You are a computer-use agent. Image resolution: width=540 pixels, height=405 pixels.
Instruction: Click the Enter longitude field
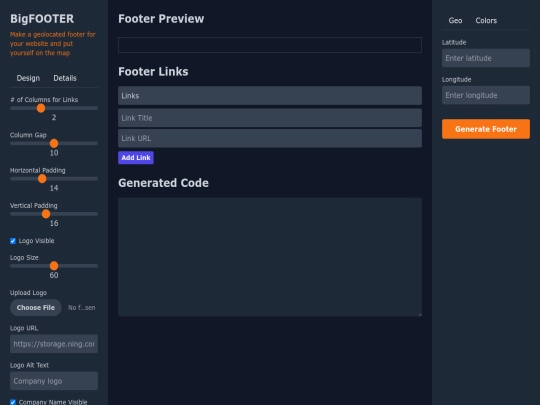click(x=486, y=95)
